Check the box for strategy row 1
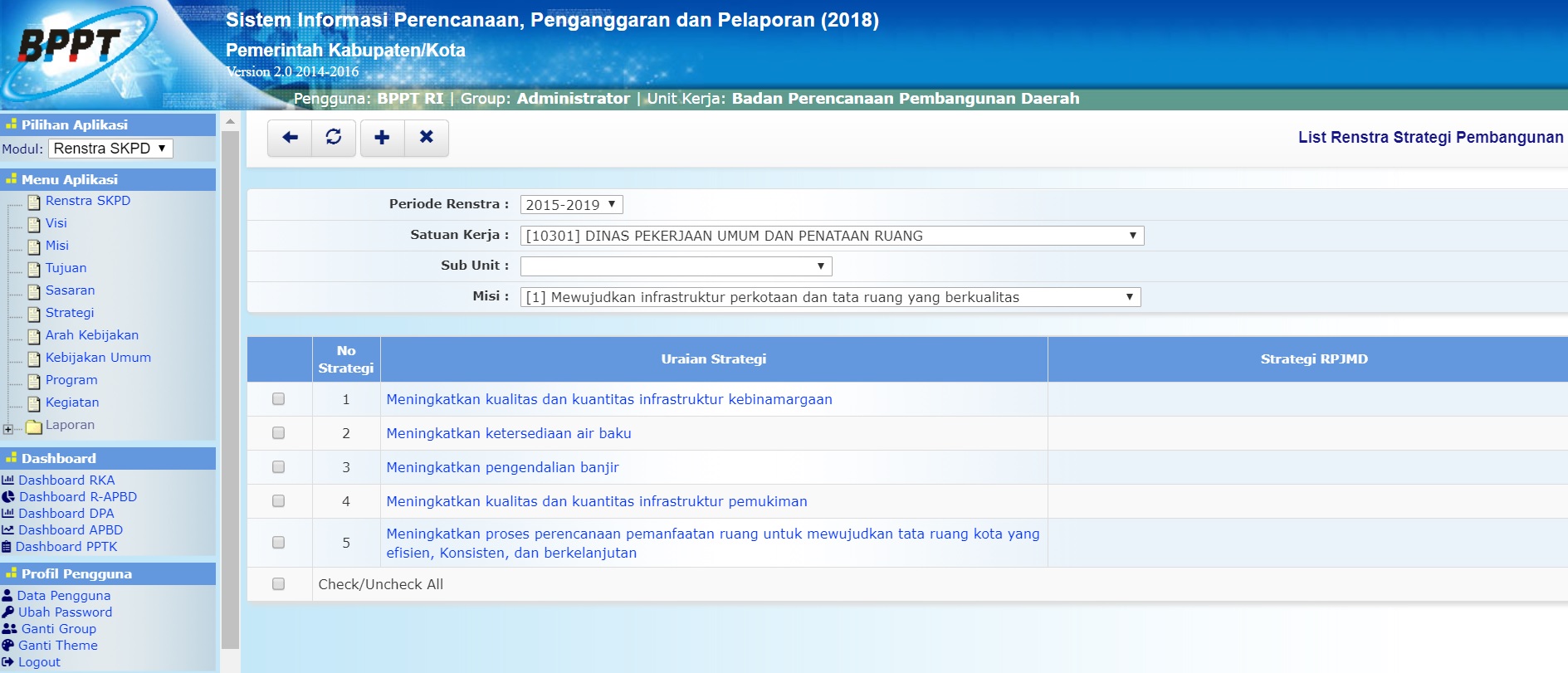The image size is (1568, 673). (x=279, y=399)
